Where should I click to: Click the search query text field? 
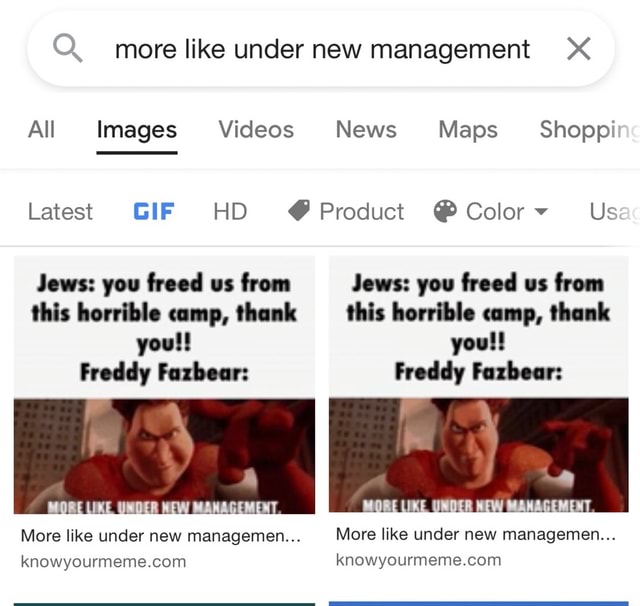click(x=322, y=49)
